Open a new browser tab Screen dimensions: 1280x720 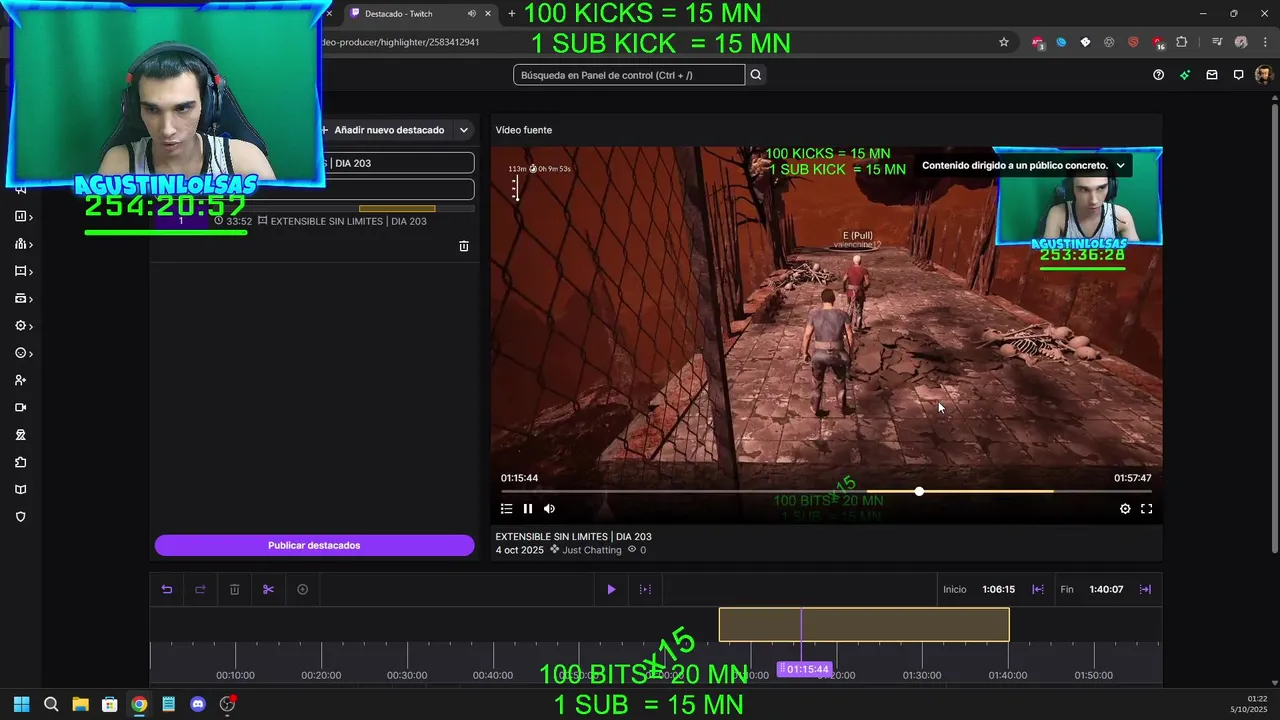pyautogui.click(x=512, y=14)
